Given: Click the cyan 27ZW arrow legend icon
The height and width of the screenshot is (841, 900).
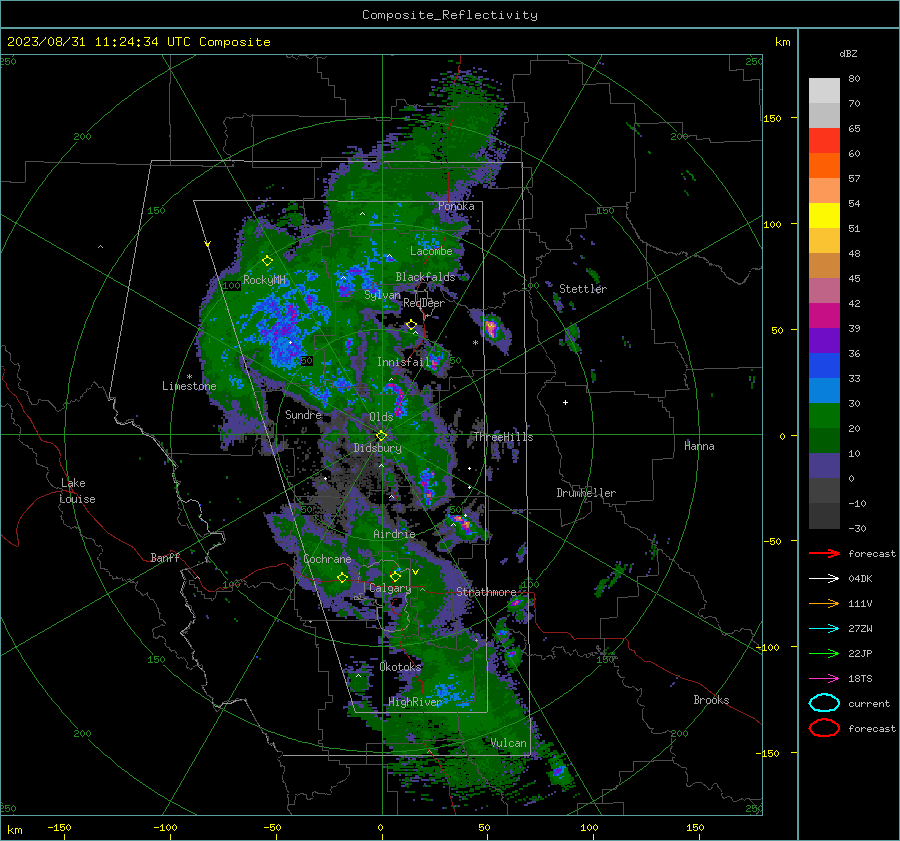Looking at the screenshot, I should (x=824, y=629).
